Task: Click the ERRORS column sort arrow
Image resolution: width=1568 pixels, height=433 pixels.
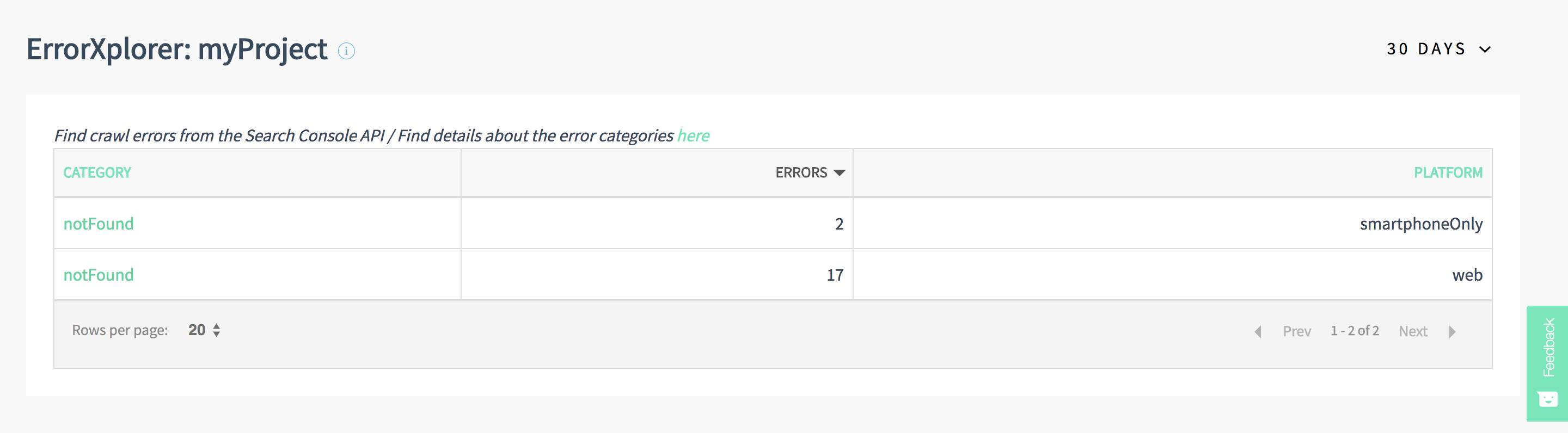Action: point(840,173)
